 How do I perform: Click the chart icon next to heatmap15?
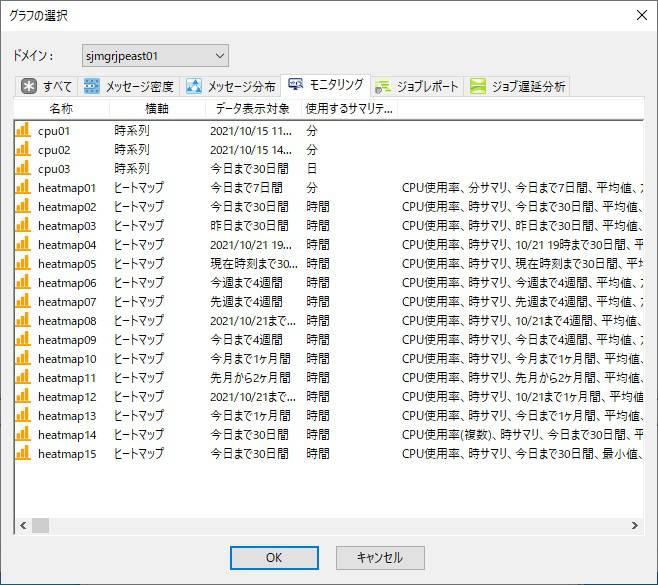(x=23, y=453)
